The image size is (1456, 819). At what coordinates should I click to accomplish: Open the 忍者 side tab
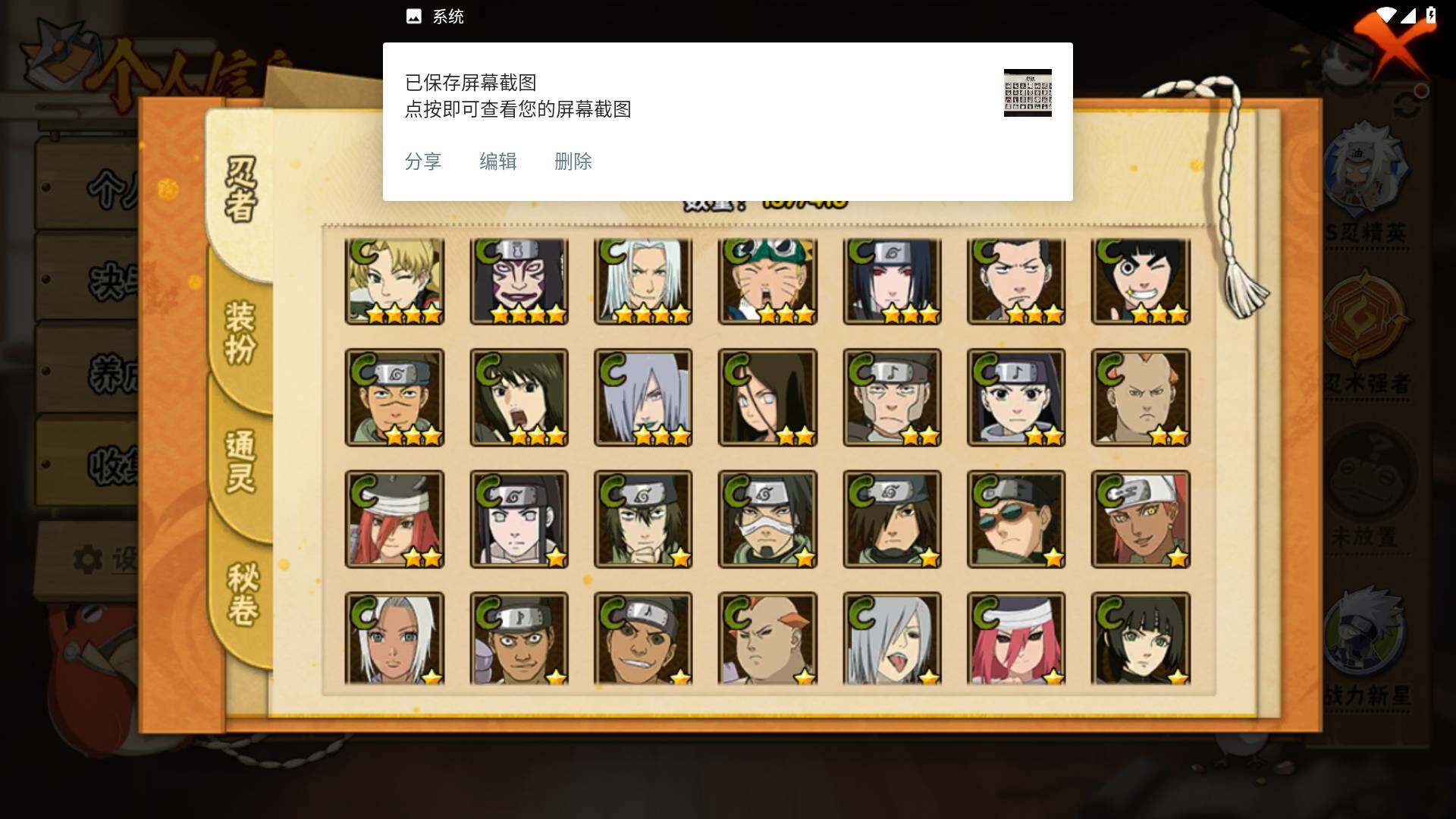pos(241,190)
